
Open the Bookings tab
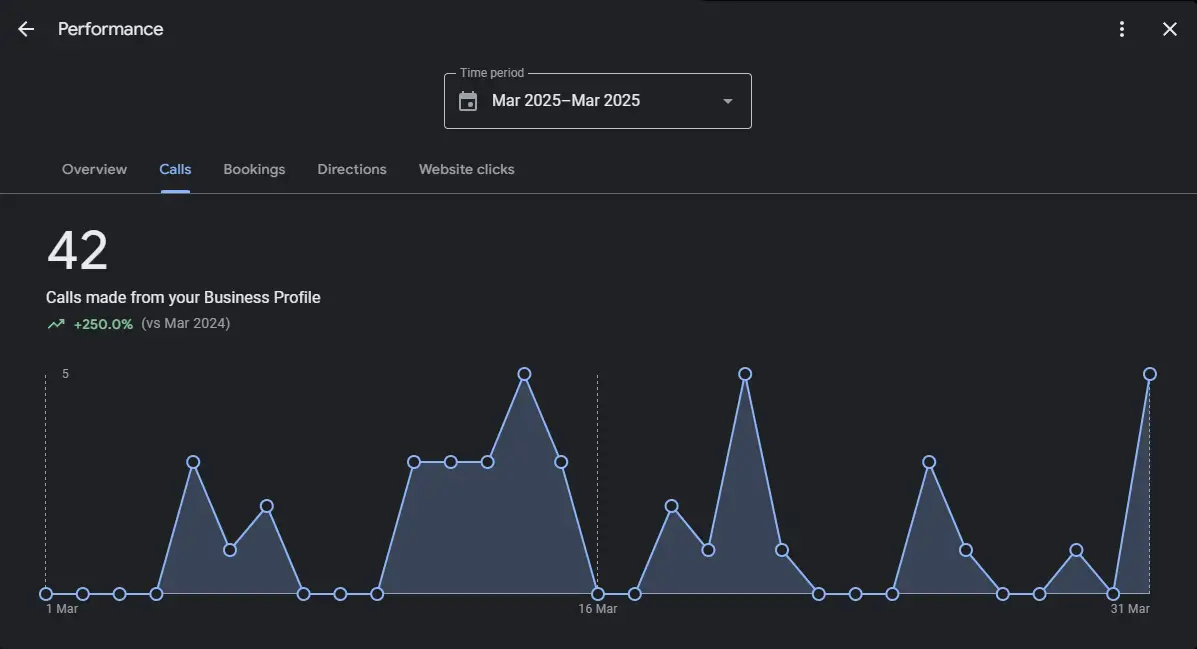(x=254, y=169)
